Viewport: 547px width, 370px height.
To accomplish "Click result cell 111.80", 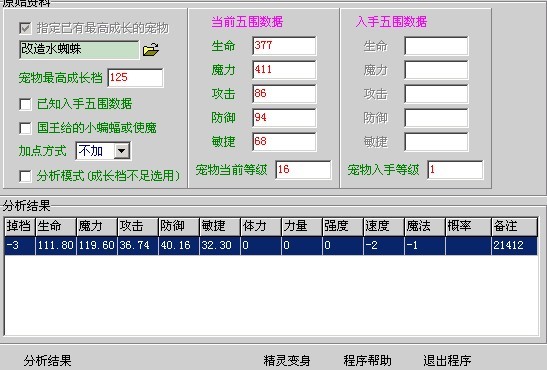I will (56, 246).
